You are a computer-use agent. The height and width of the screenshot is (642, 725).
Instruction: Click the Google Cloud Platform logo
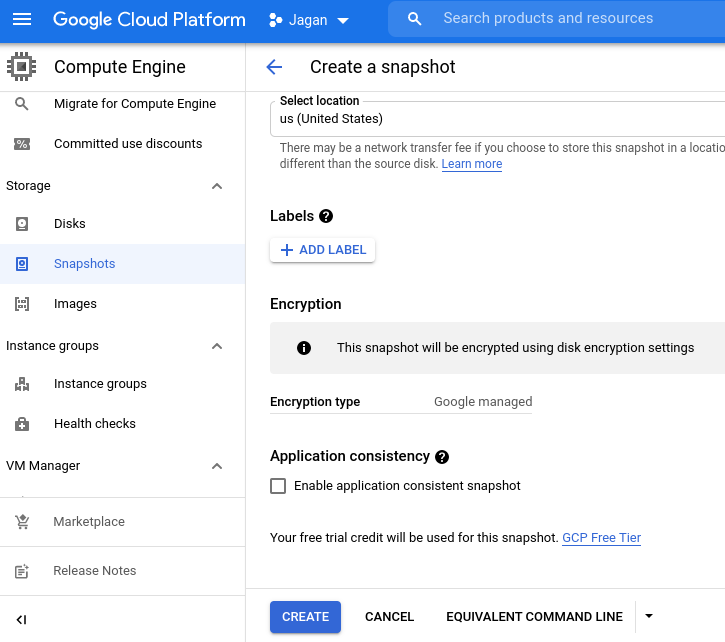(149, 20)
